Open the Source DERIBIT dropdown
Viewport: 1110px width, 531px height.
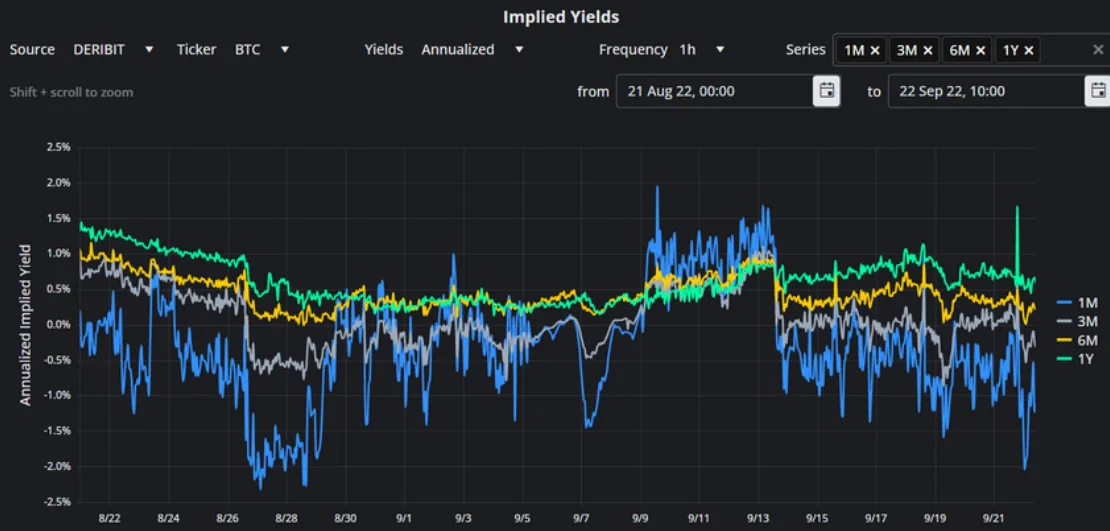(x=113, y=50)
